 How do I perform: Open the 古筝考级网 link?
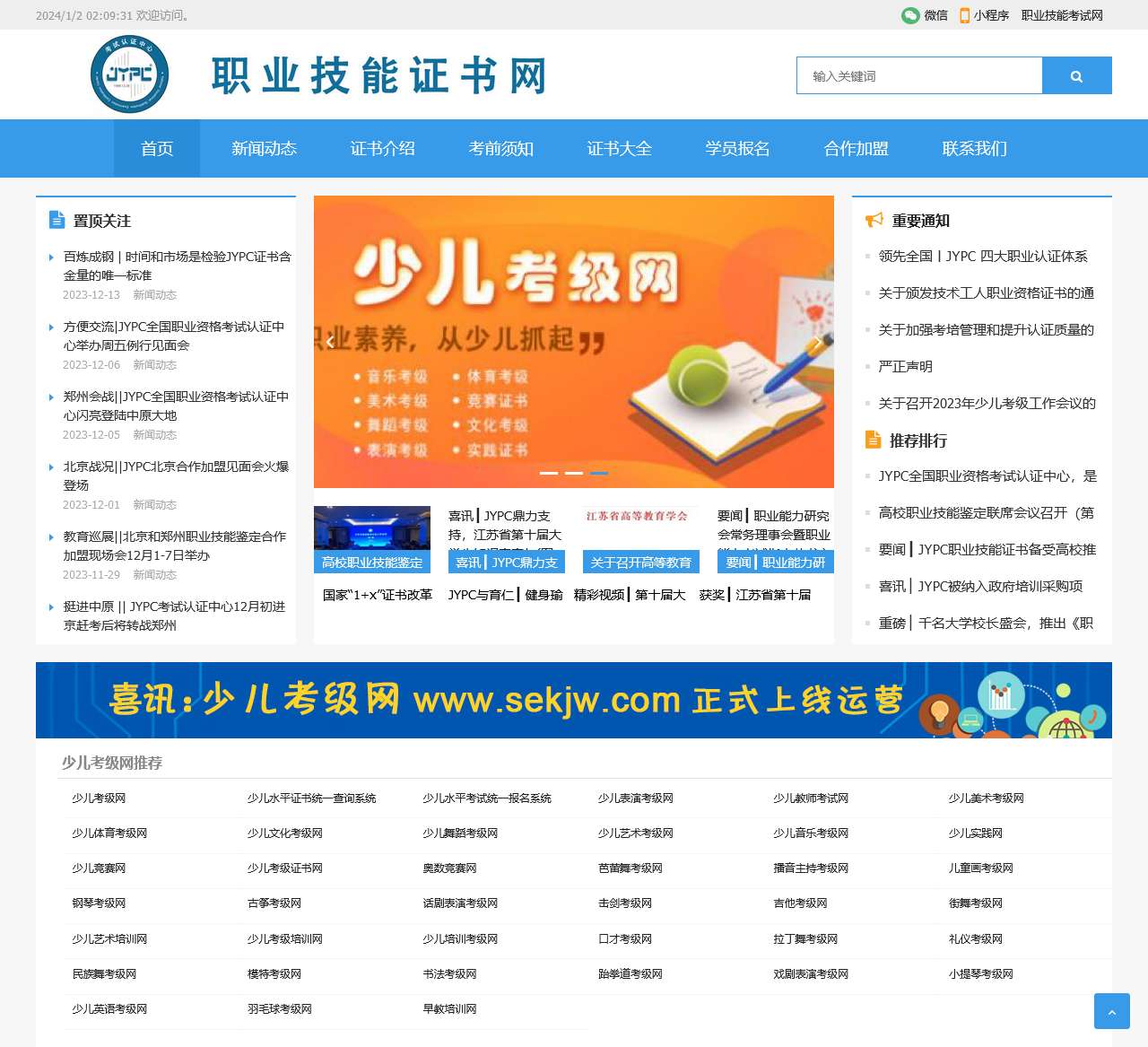[x=274, y=903]
